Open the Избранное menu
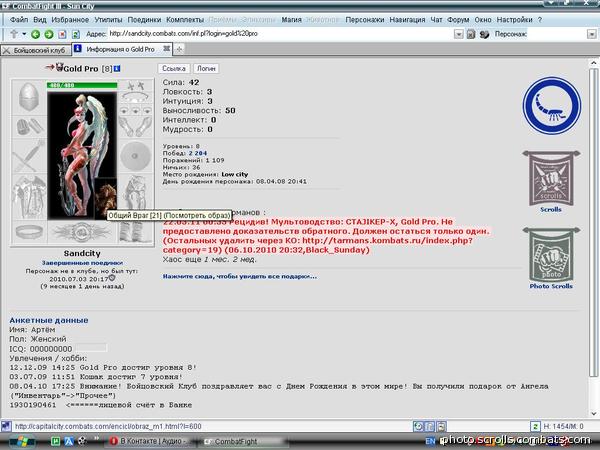The image size is (600, 450). (x=70, y=20)
